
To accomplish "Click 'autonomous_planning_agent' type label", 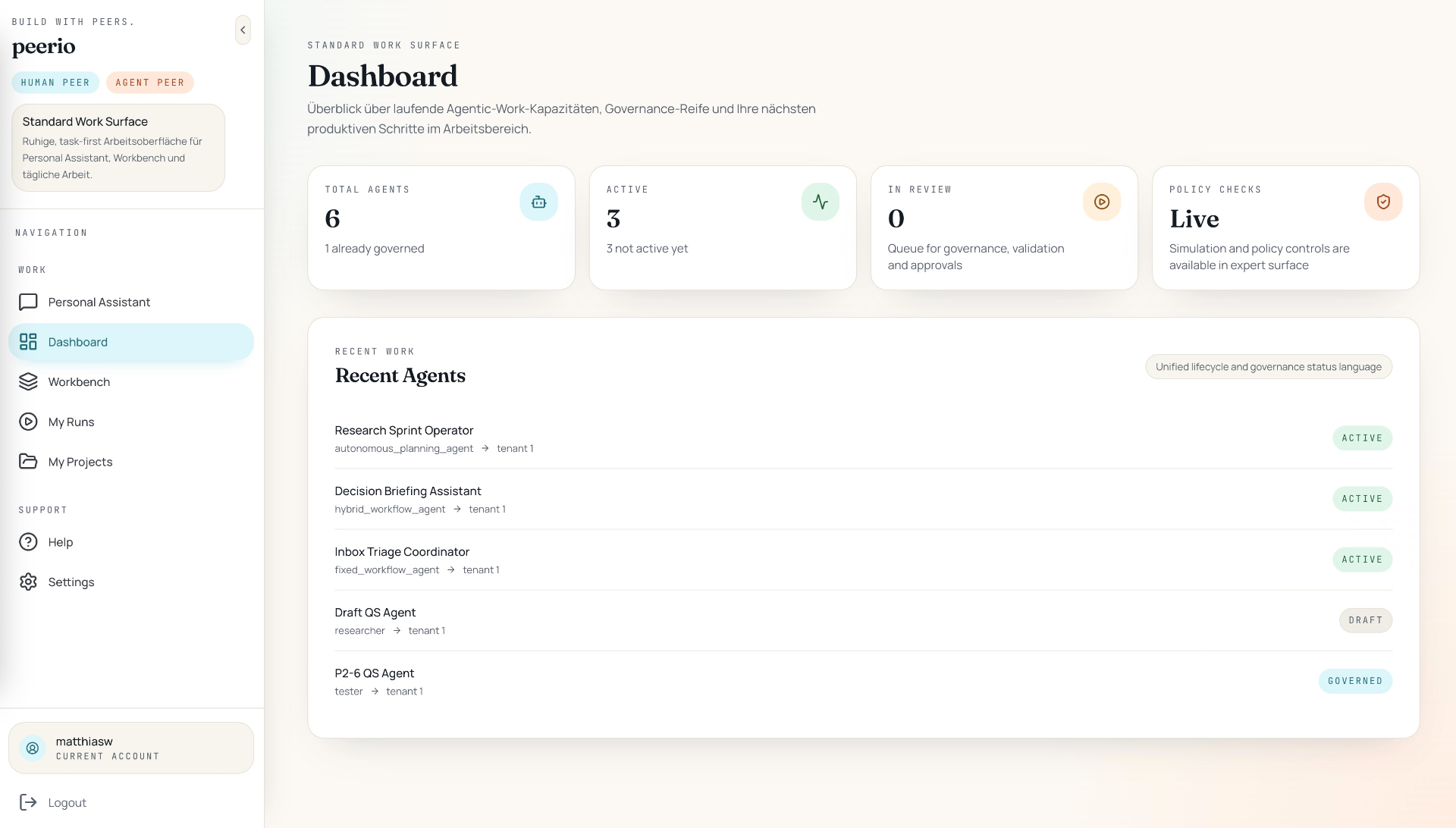I will click(x=404, y=449).
